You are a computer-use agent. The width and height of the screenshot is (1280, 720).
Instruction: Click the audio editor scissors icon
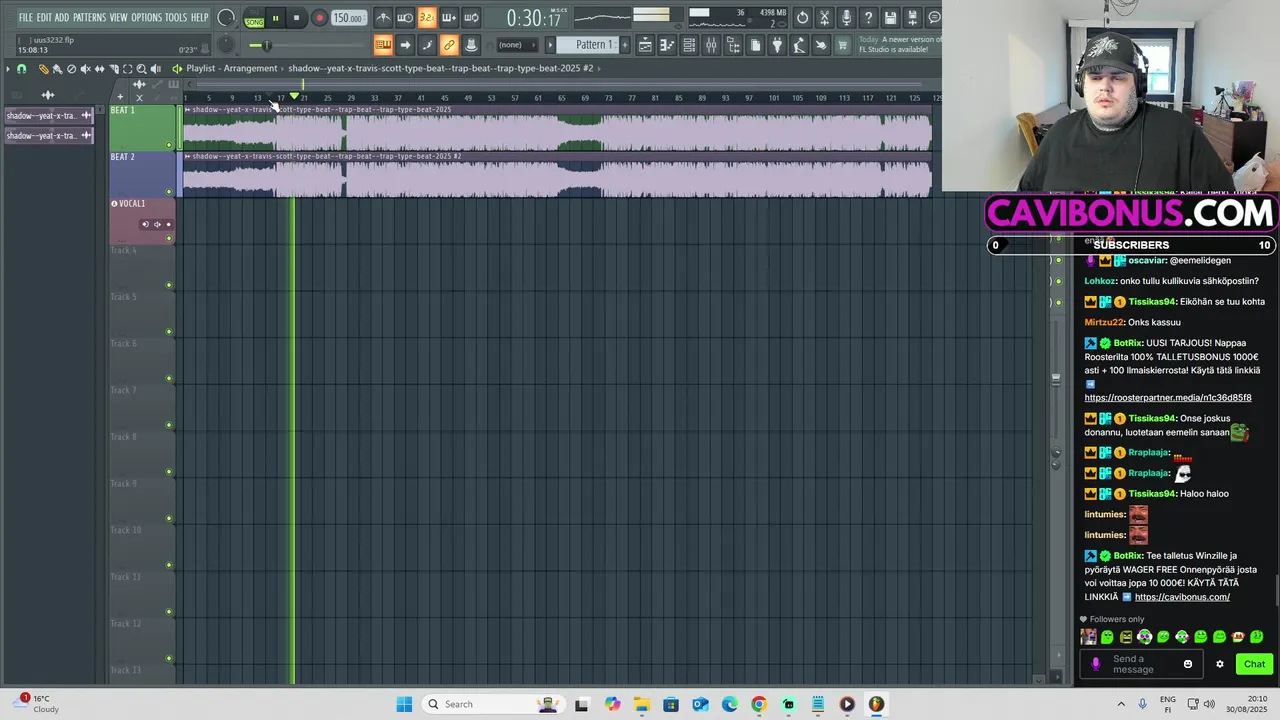pos(824,18)
